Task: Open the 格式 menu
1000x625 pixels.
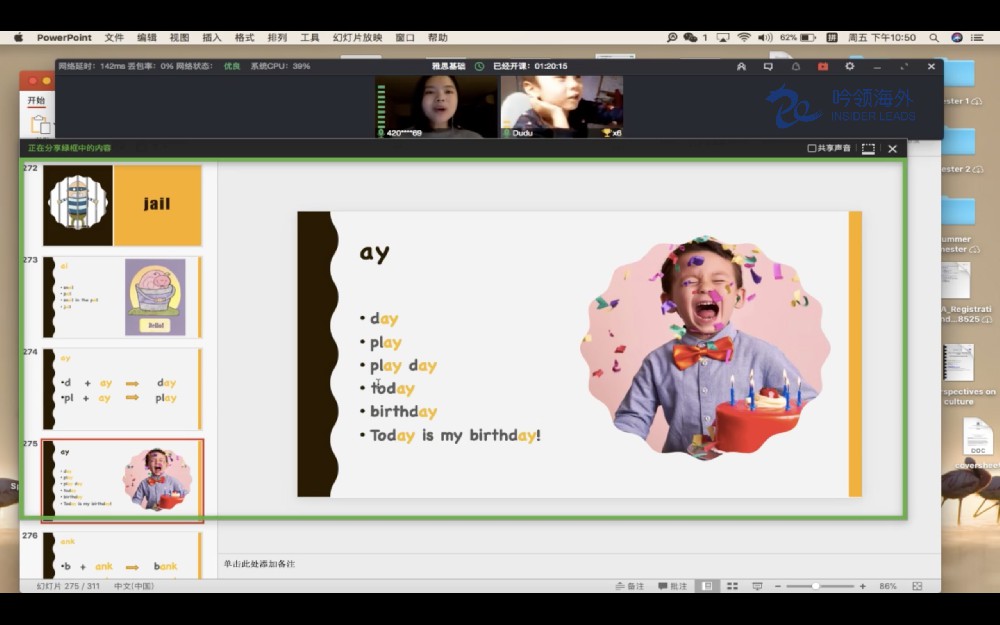Action: (244, 37)
